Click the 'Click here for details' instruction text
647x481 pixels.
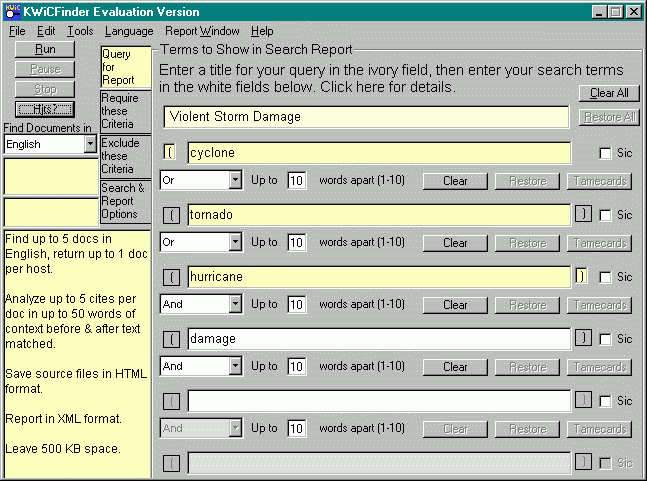click(388, 87)
